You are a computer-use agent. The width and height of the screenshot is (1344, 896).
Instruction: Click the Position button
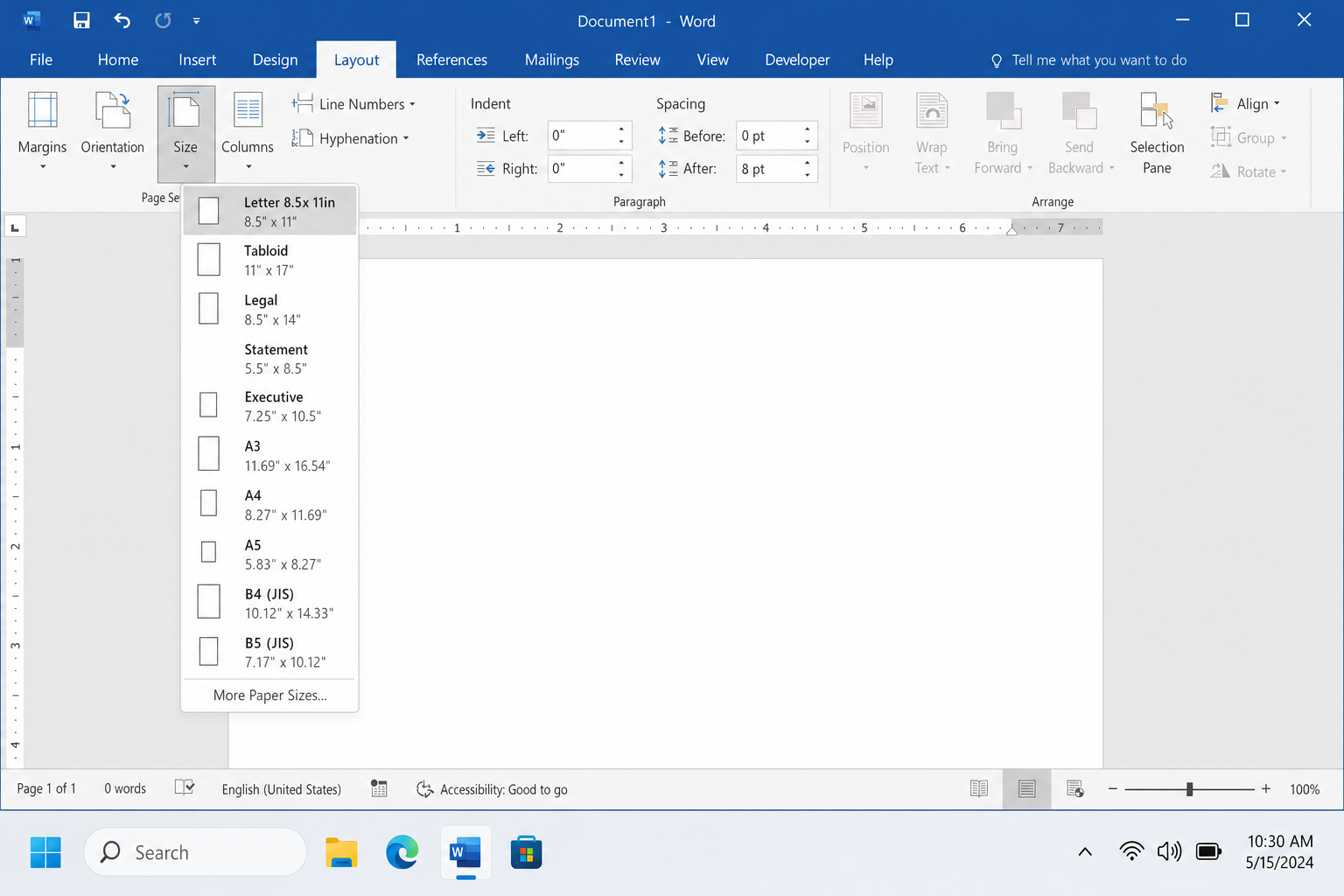click(x=865, y=133)
